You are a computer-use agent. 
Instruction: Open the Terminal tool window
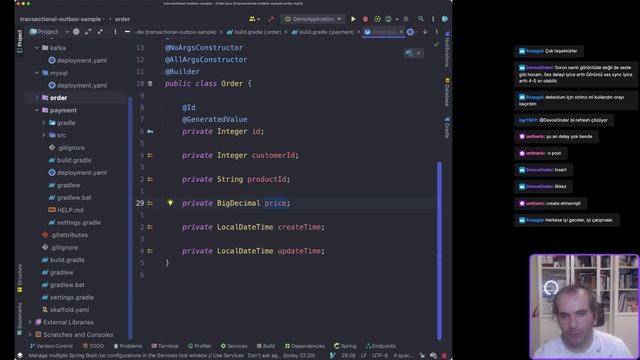165,346
